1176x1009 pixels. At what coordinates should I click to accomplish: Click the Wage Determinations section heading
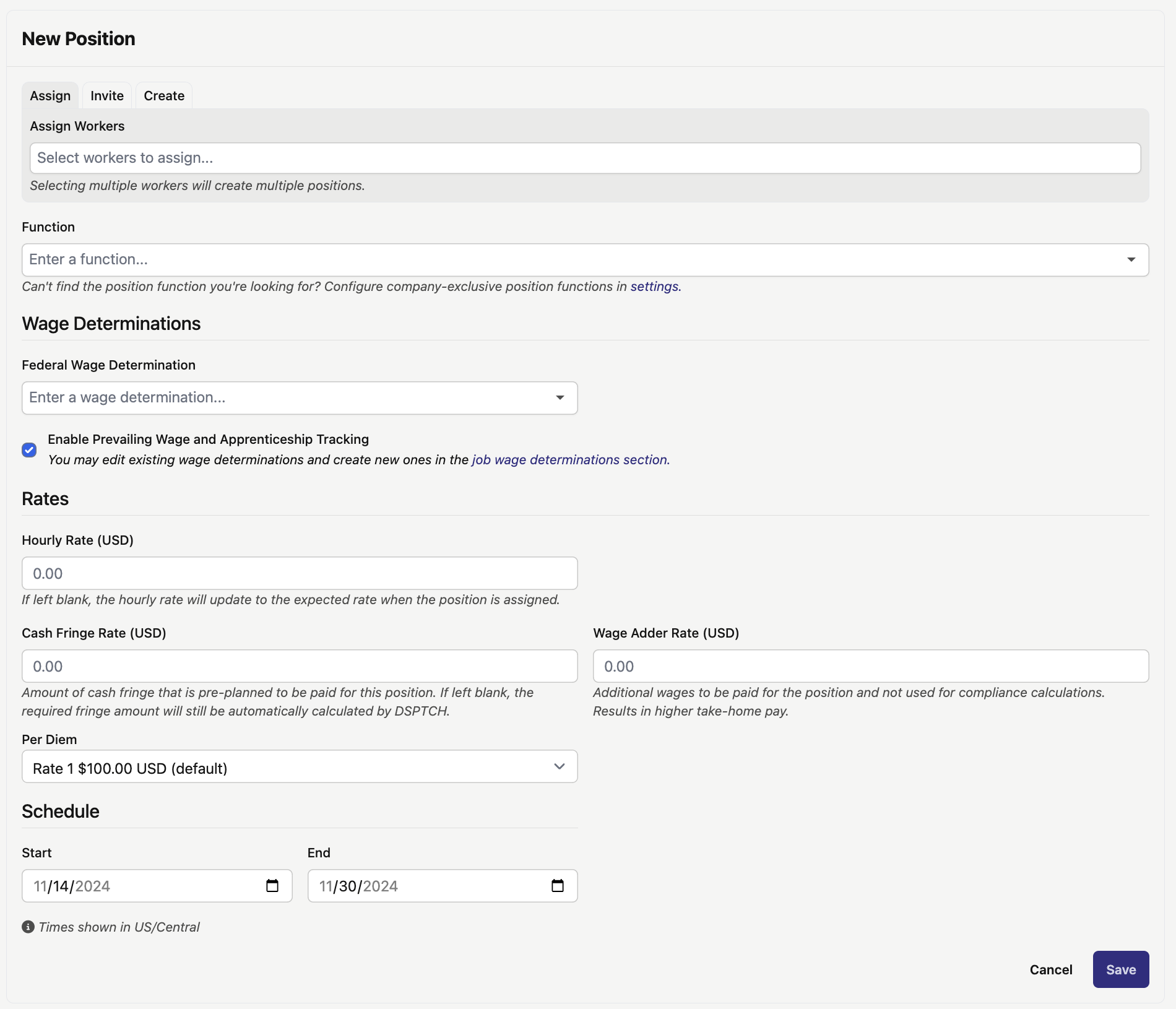[x=111, y=323]
